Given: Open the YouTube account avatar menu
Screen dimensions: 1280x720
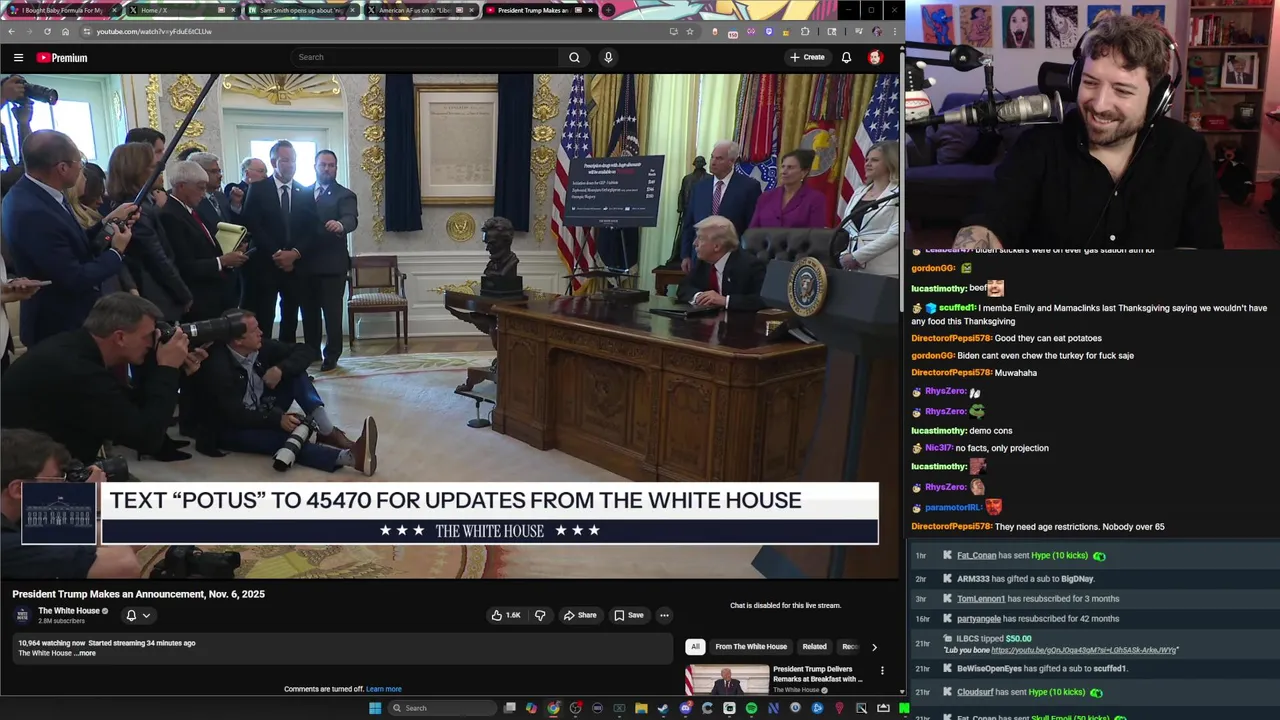Looking at the screenshot, I should pos(875,57).
